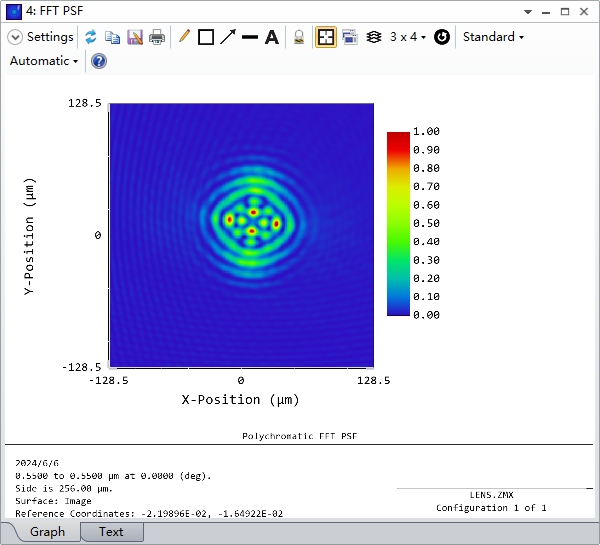Maximize the FFT PSF window
The height and width of the screenshot is (545, 600).
point(565,11)
